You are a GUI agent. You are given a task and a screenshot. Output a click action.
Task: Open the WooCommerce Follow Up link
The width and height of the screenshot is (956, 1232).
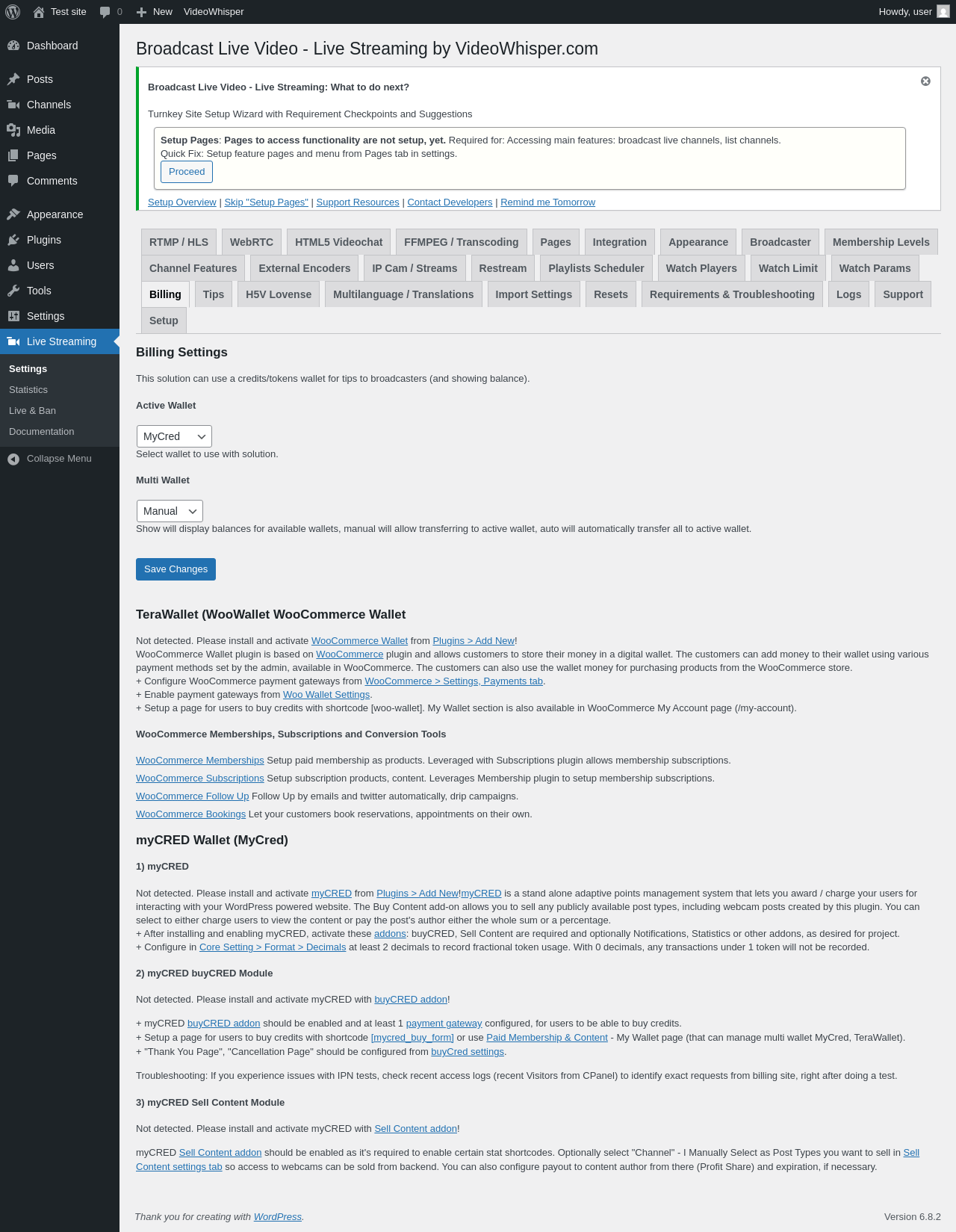(x=193, y=796)
